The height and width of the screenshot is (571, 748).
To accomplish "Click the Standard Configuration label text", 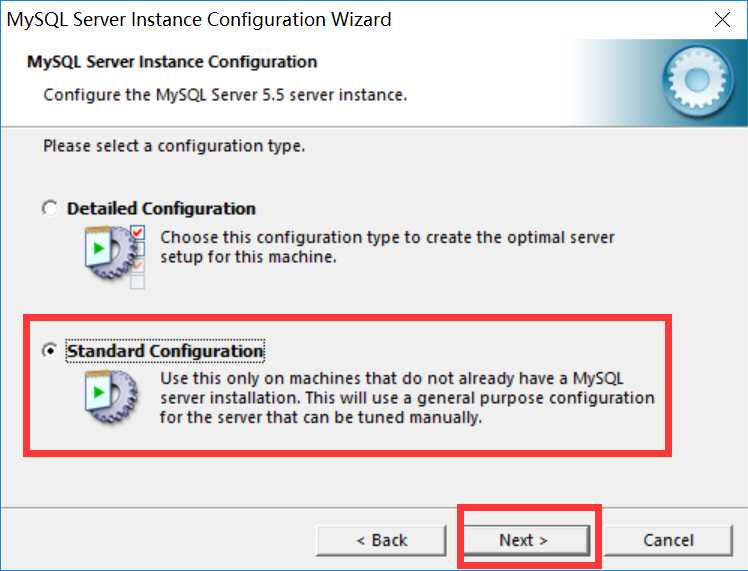I will pos(165,351).
